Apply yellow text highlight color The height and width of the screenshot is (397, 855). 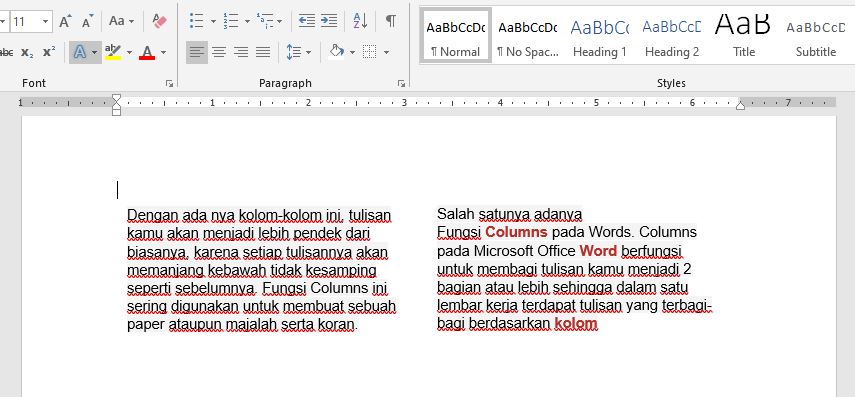tap(113, 52)
